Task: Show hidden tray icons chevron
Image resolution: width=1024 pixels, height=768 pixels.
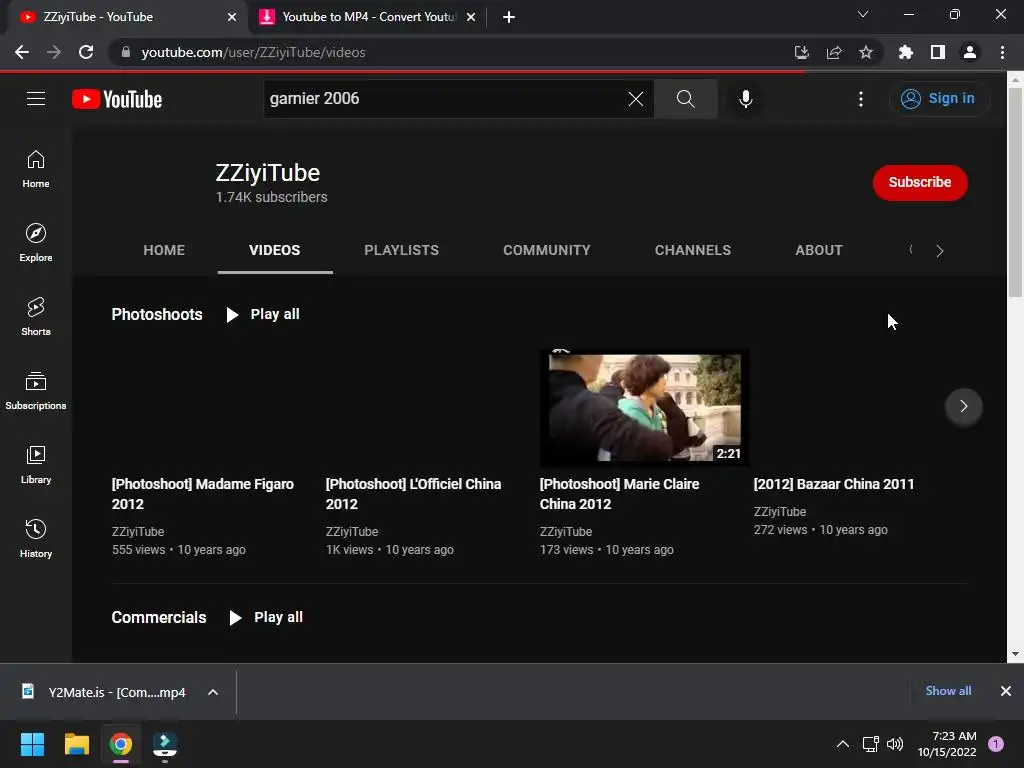Action: (842, 744)
